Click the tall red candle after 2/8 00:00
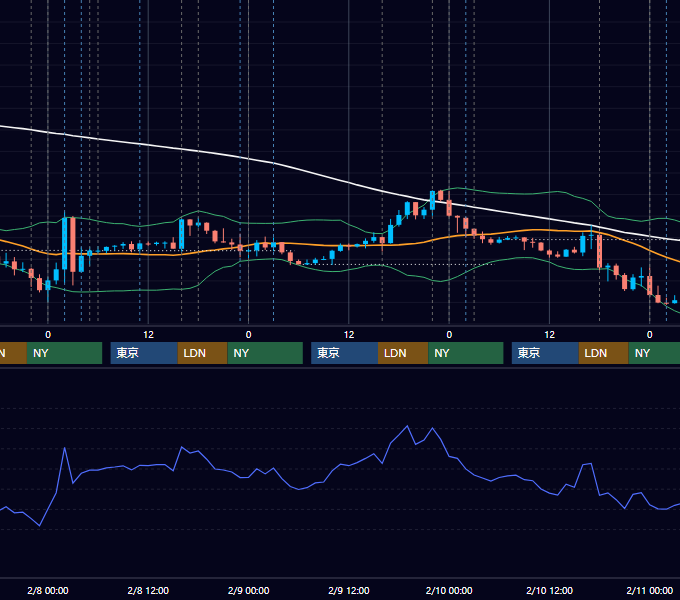 (x=73, y=245)
